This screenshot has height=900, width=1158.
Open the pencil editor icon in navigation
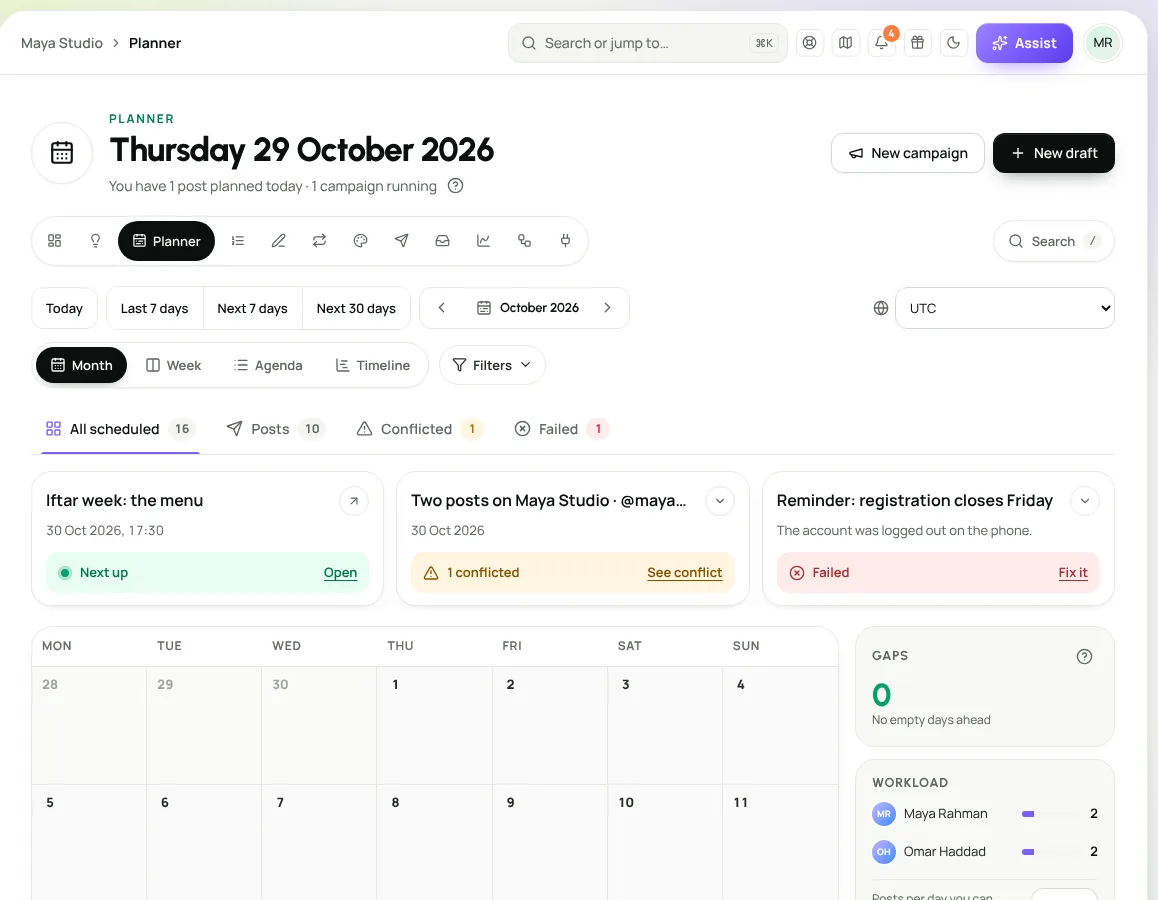[278, 241]
